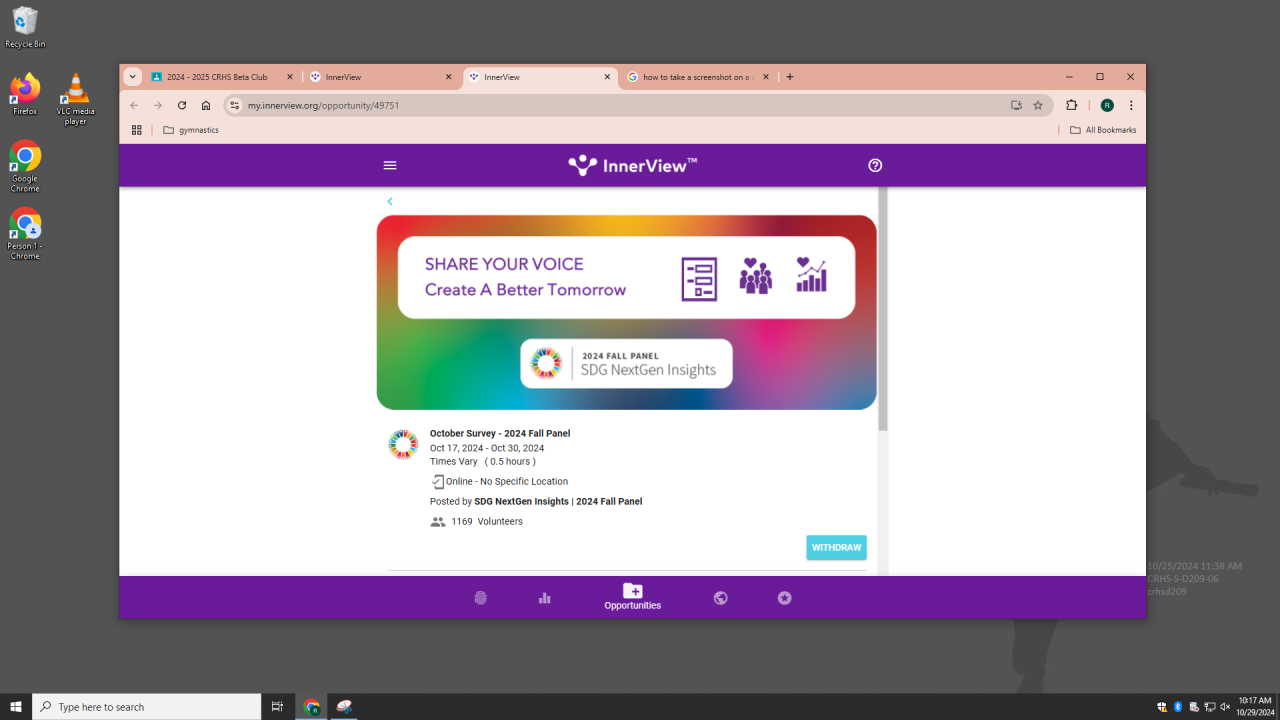The image size is (1280, 720).
Task: Go back using the blue chevron arrow
Action: click(390, 202)
